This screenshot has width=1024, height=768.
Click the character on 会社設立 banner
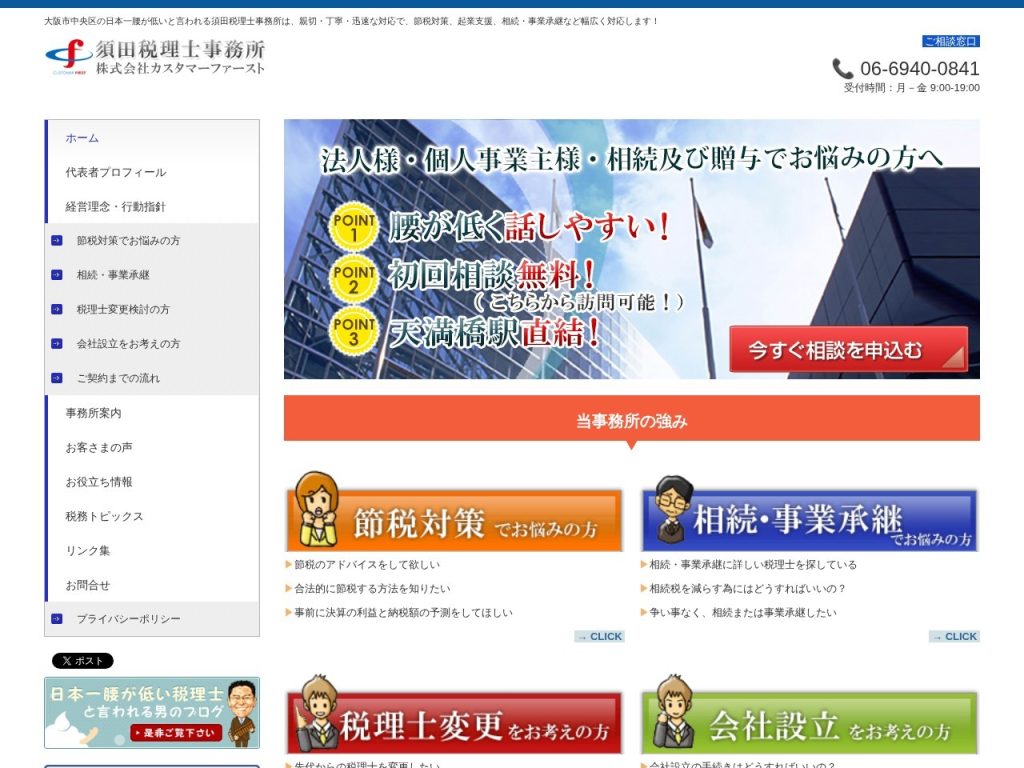pyautogui.click(x=675, y=713)
